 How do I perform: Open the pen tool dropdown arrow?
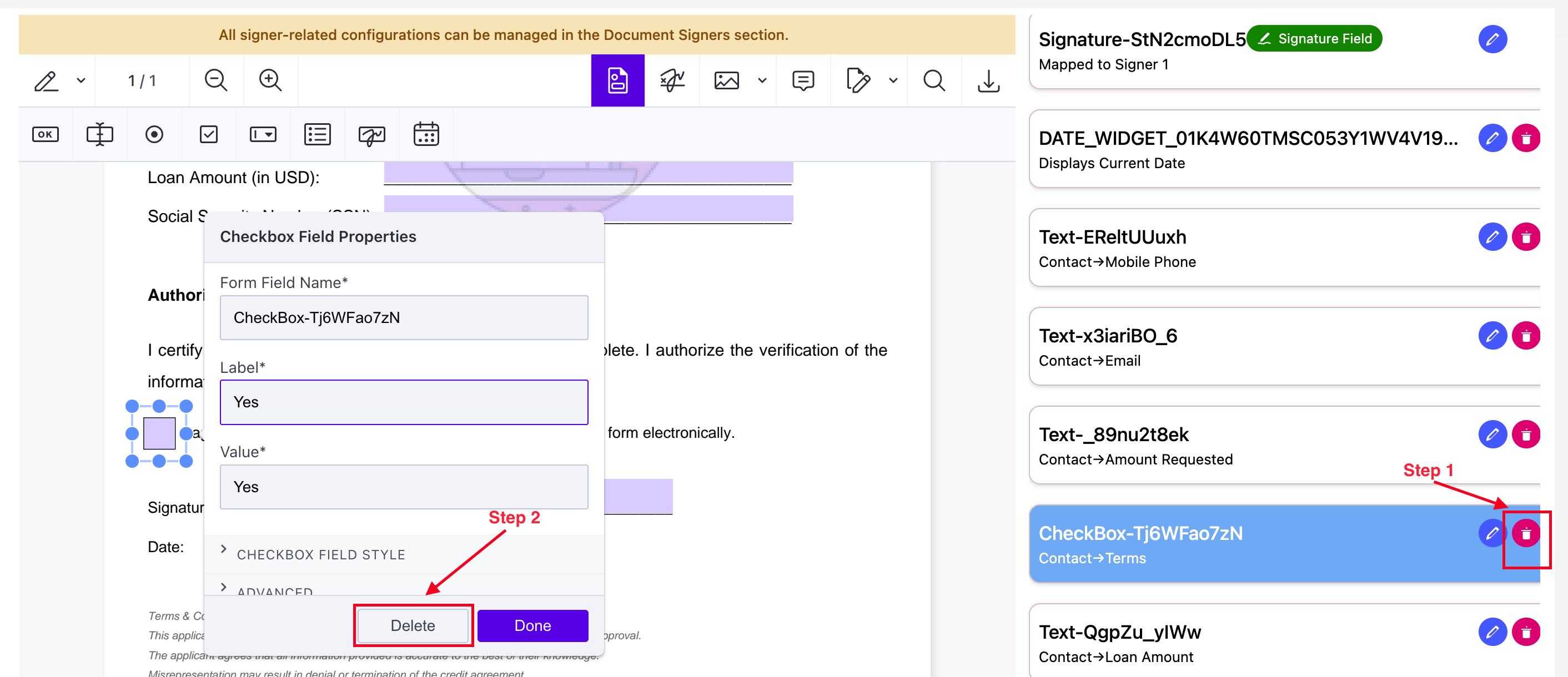[x=81, y=81]
